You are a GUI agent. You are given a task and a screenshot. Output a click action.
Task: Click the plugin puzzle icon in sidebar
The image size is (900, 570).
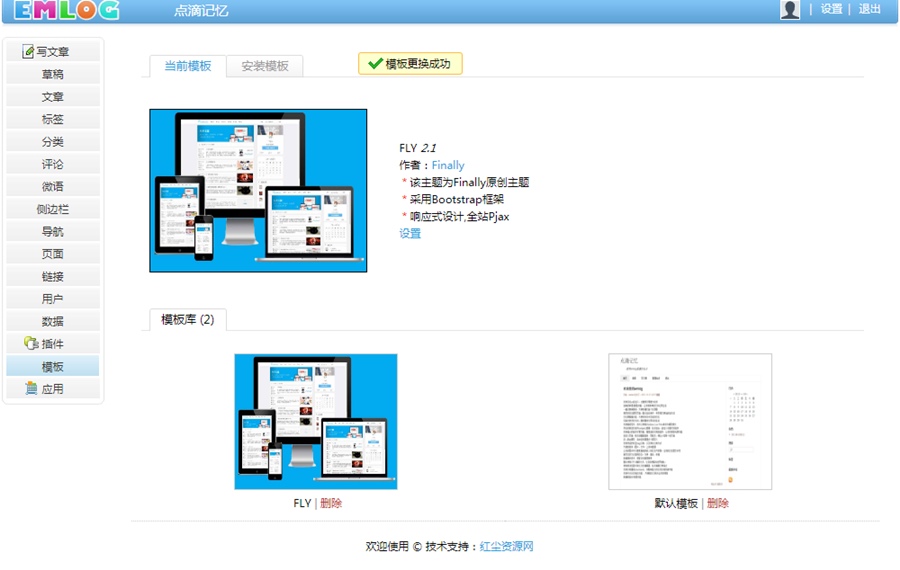(31, 343)
